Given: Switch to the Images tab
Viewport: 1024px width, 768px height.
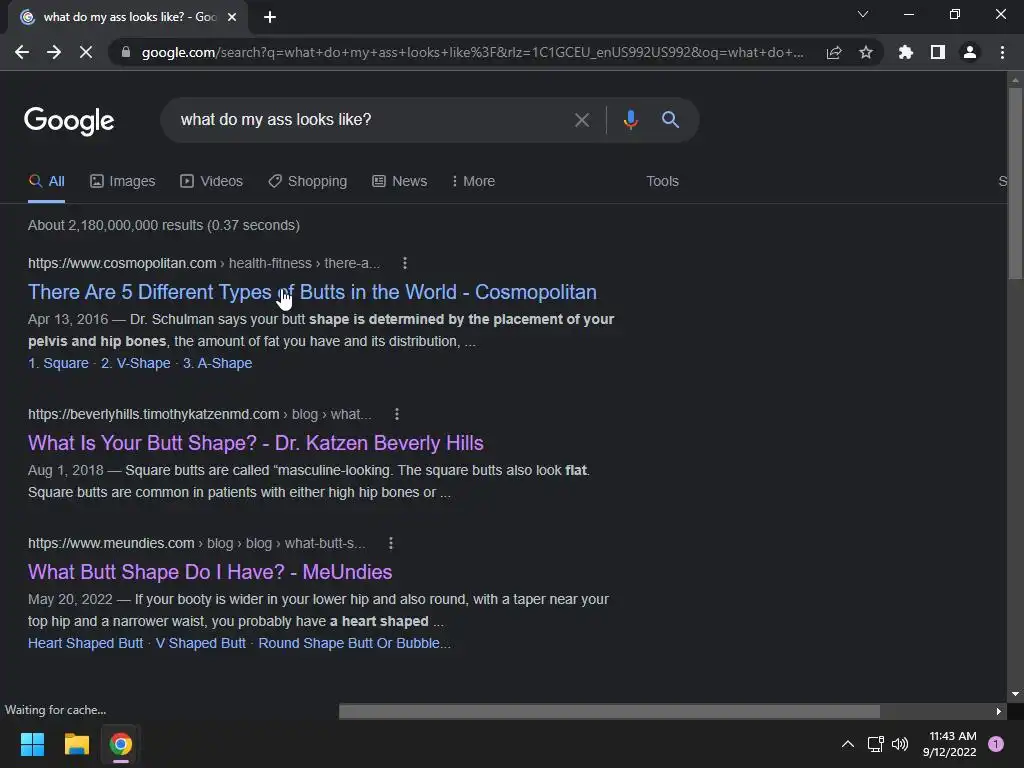Looking at the screenshot, I should [123, 182].
